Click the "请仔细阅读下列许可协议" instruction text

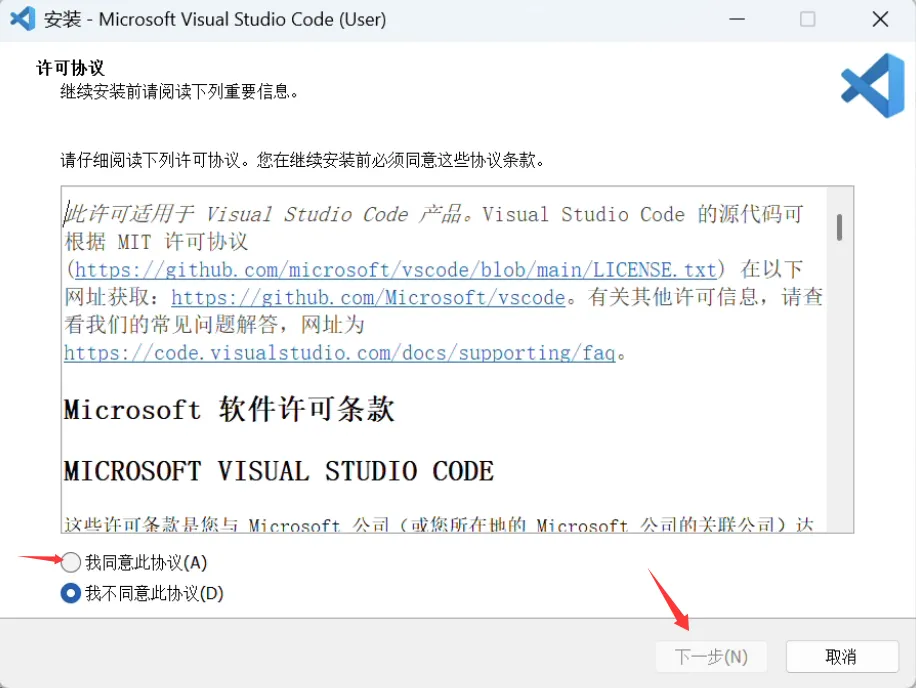[150, 160]
